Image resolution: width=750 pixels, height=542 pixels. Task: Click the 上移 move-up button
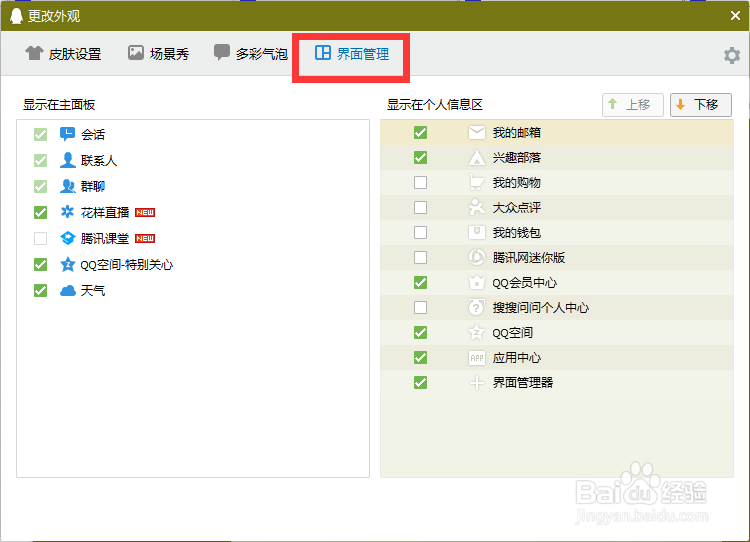[x=632, y=104]
